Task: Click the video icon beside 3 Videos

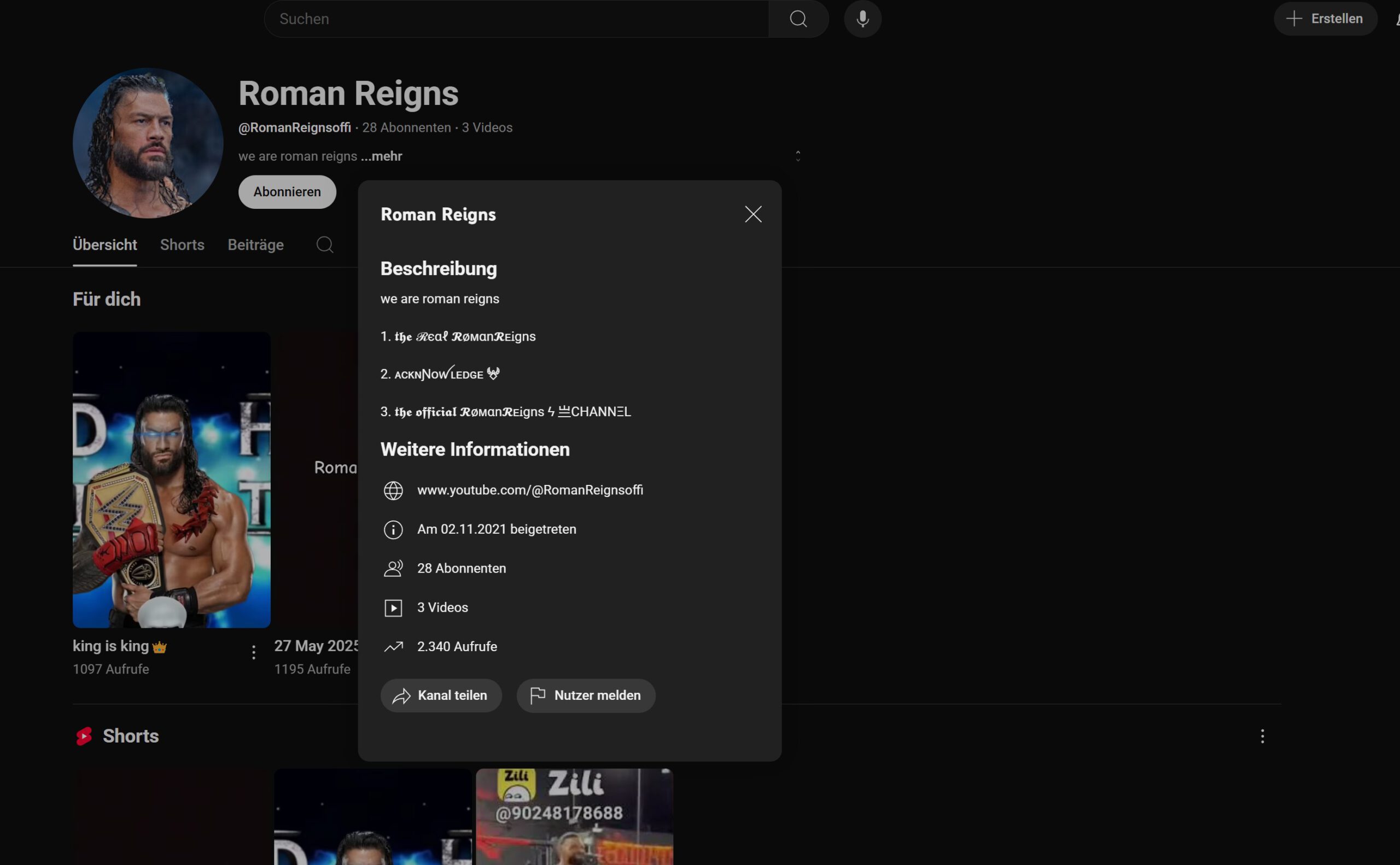Action: [393, 607]
